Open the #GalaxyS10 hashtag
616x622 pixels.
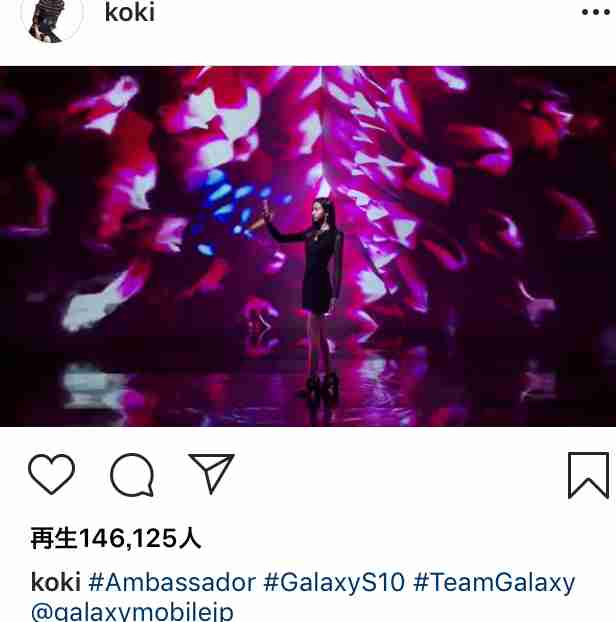click(334, 582)
